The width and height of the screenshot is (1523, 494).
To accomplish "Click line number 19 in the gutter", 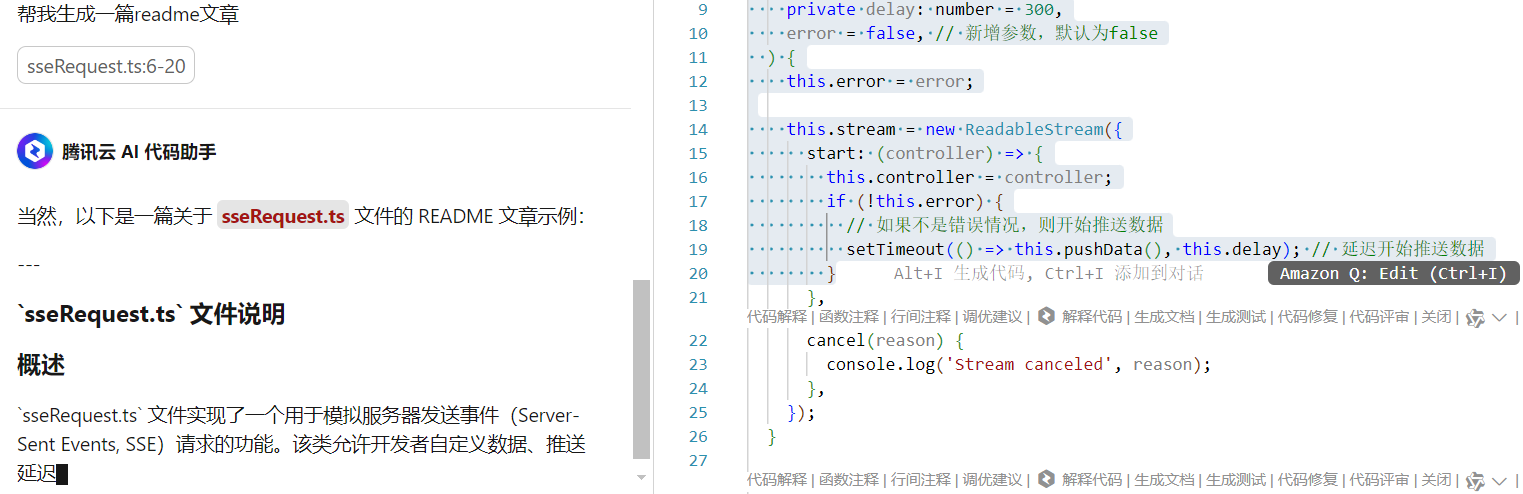I will (x=698, y=249).
